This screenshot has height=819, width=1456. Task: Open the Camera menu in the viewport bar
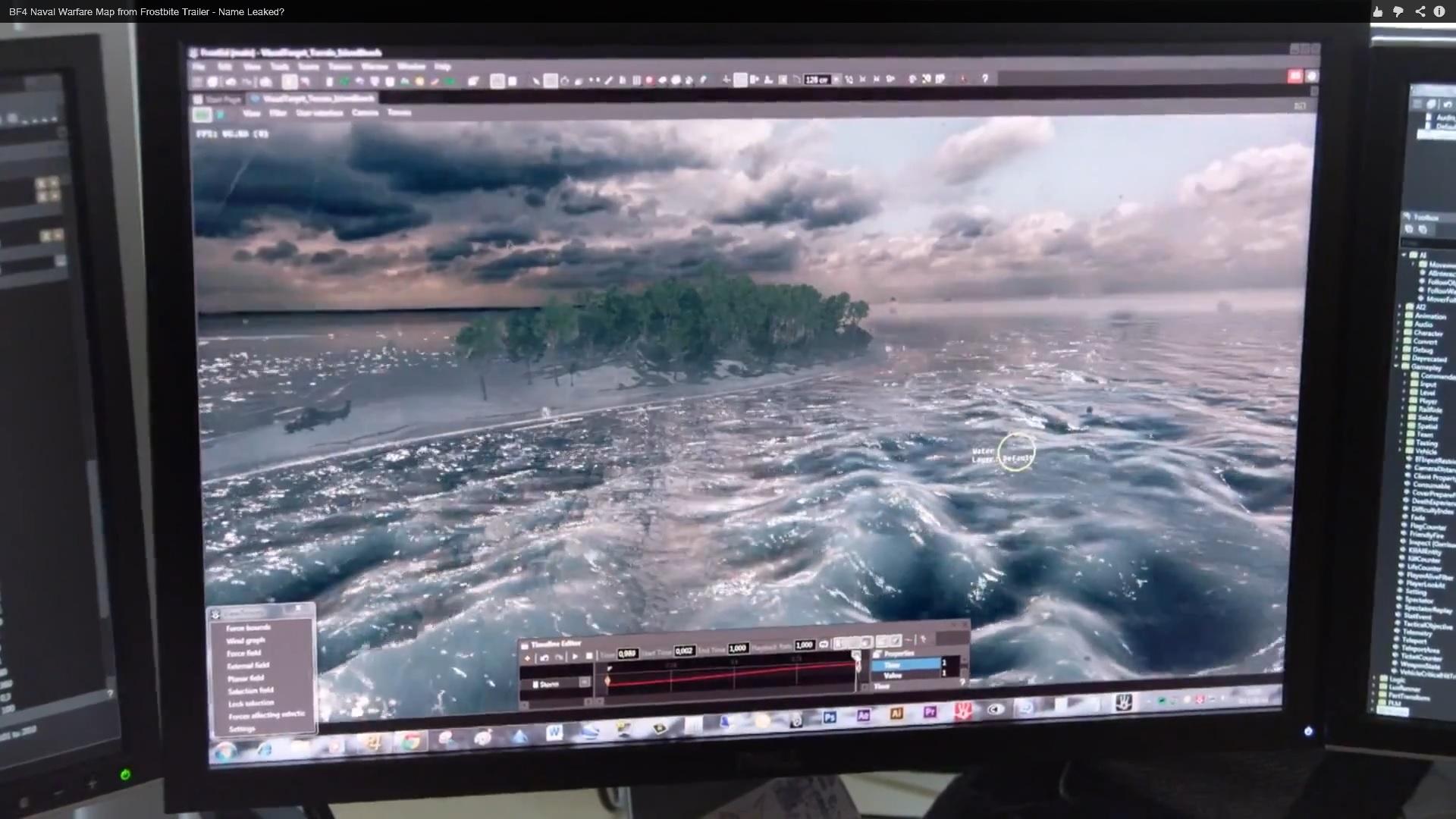(365, 113)
